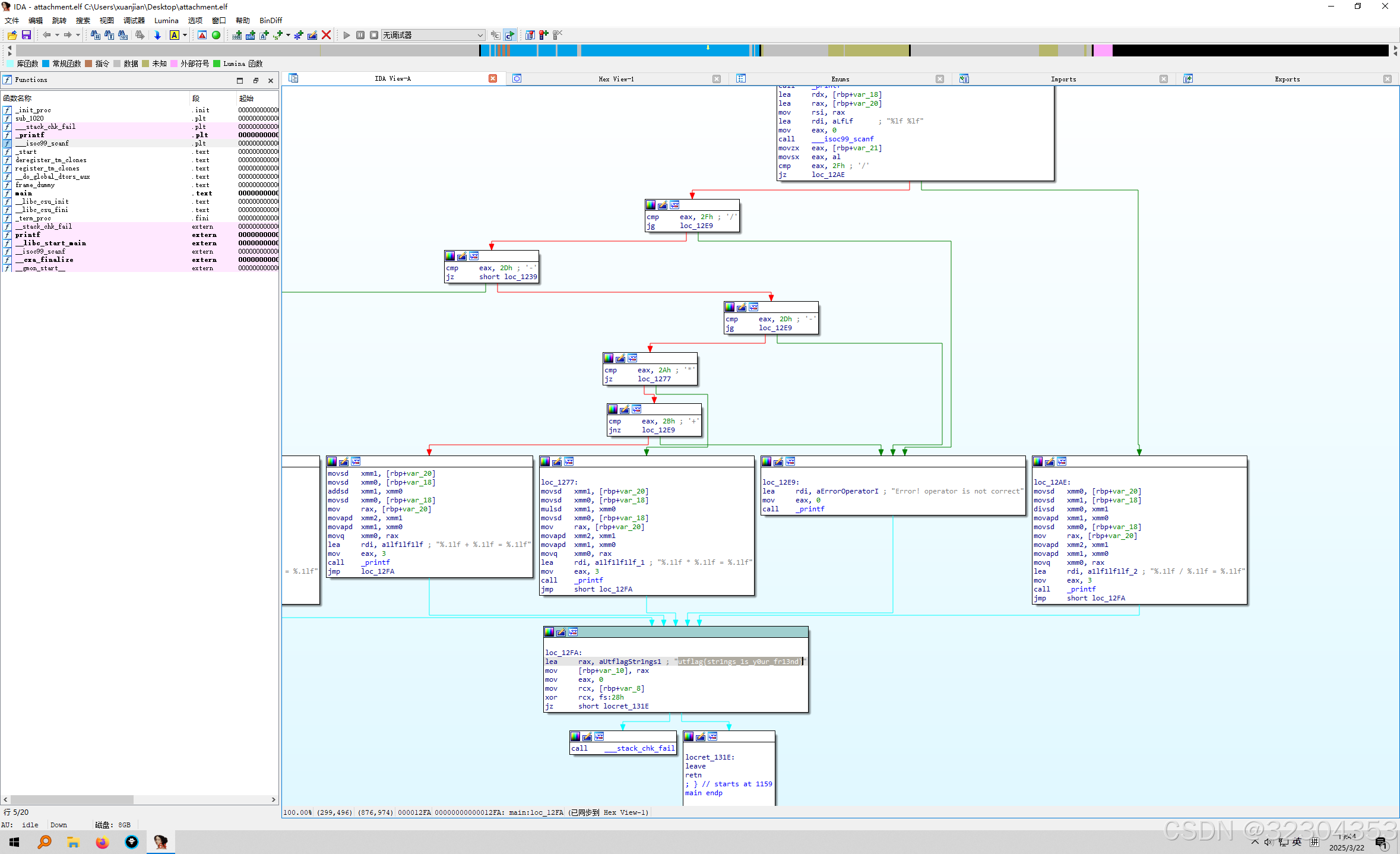Click the start debugger play button
Screen dimensions: 1400x854
tap(347, 35)
